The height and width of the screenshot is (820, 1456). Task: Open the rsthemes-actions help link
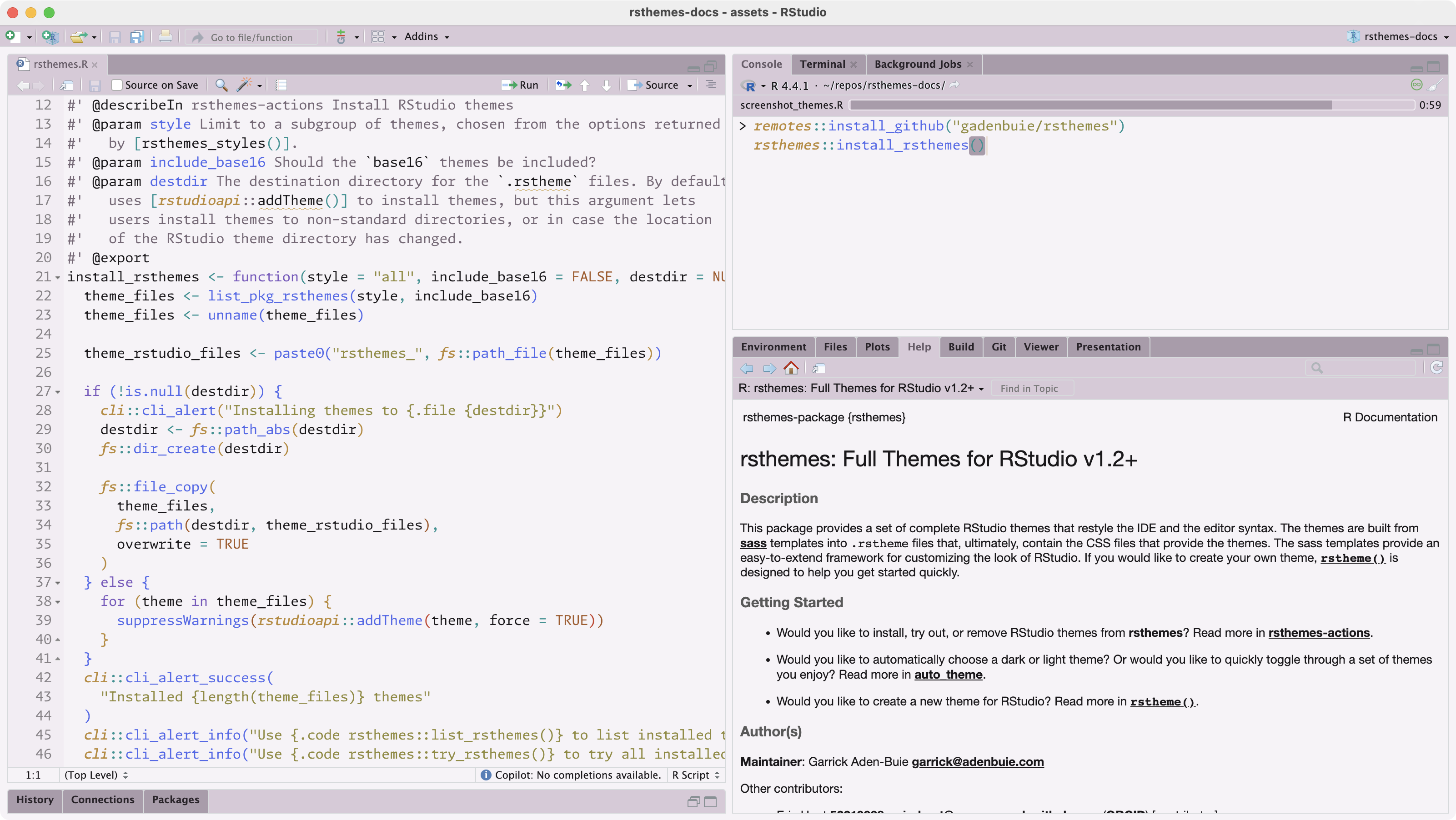[1319, 632]
